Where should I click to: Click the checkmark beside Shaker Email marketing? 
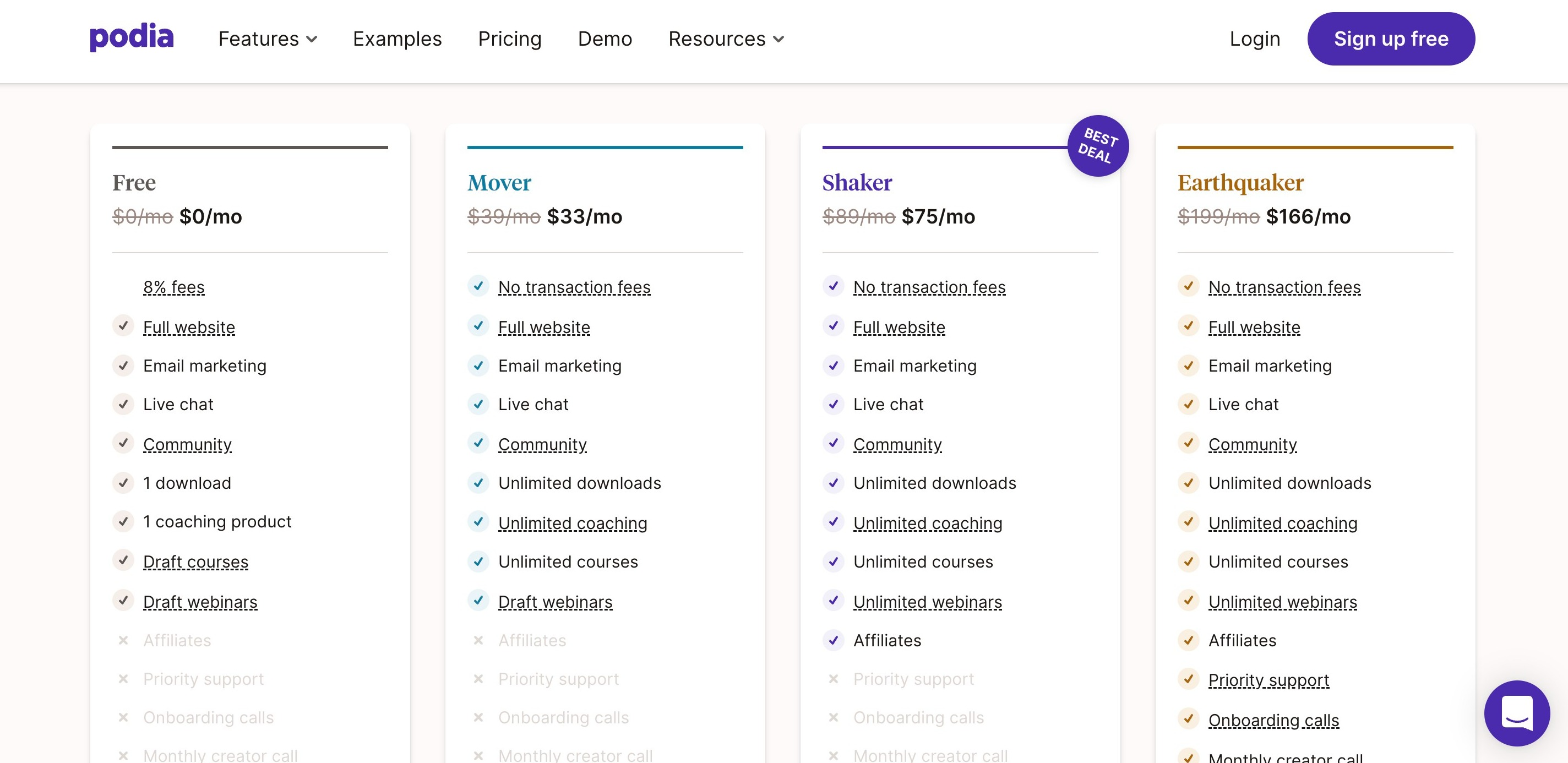834,365
